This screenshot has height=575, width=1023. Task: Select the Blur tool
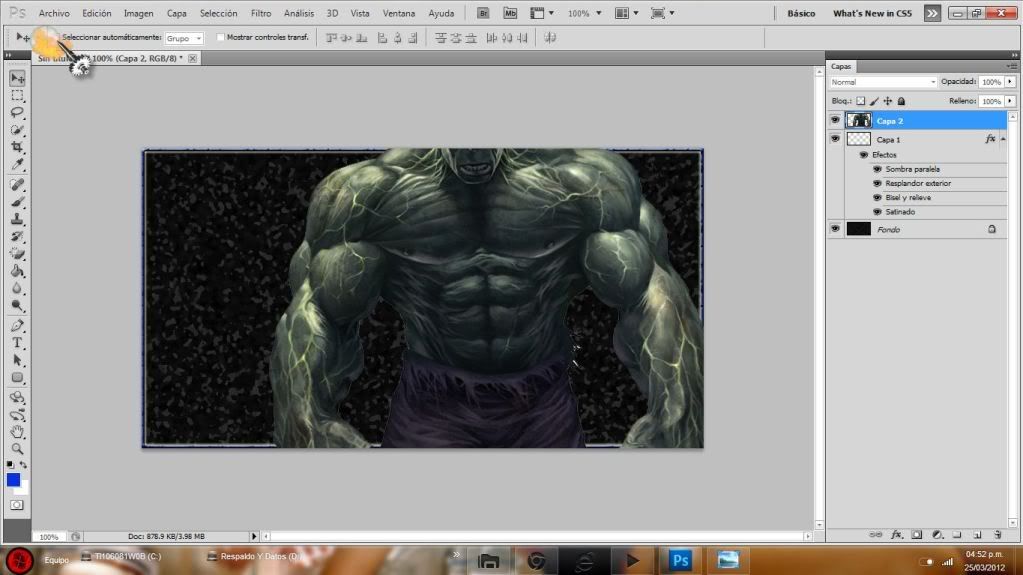(x=18, y=288)
